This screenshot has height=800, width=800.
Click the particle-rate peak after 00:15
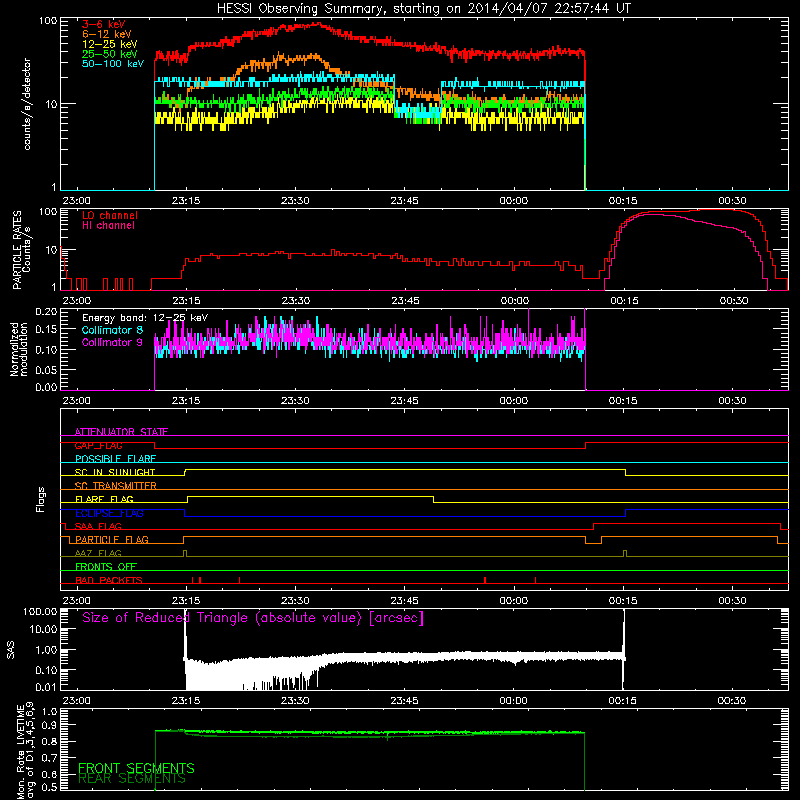click(x=714, y=210)
